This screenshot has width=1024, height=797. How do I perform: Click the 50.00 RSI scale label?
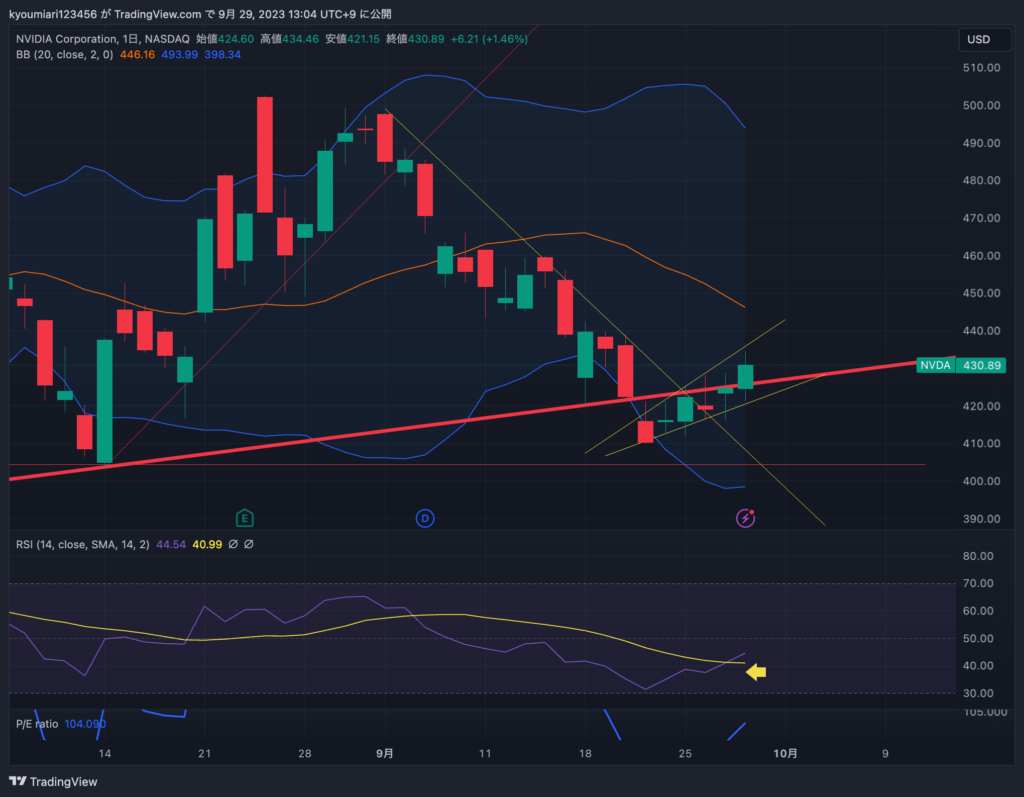point(978,638)
